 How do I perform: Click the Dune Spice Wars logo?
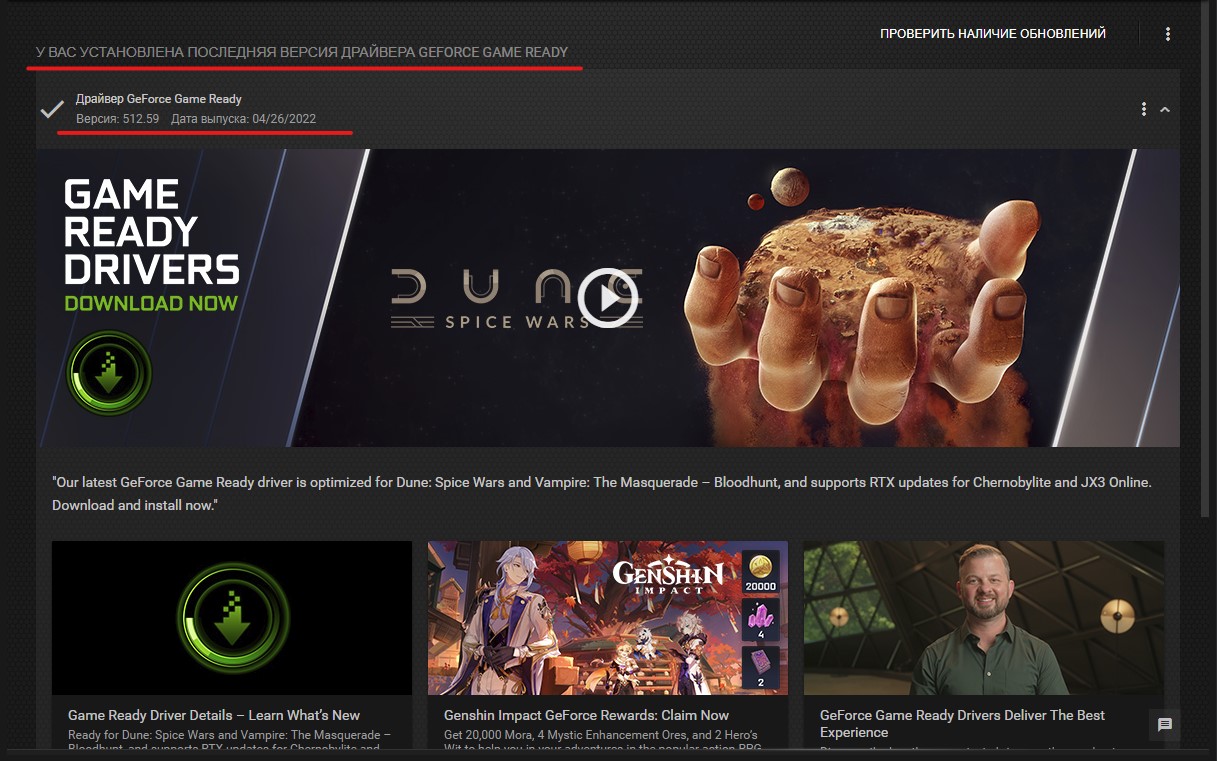tap(516, 298)
